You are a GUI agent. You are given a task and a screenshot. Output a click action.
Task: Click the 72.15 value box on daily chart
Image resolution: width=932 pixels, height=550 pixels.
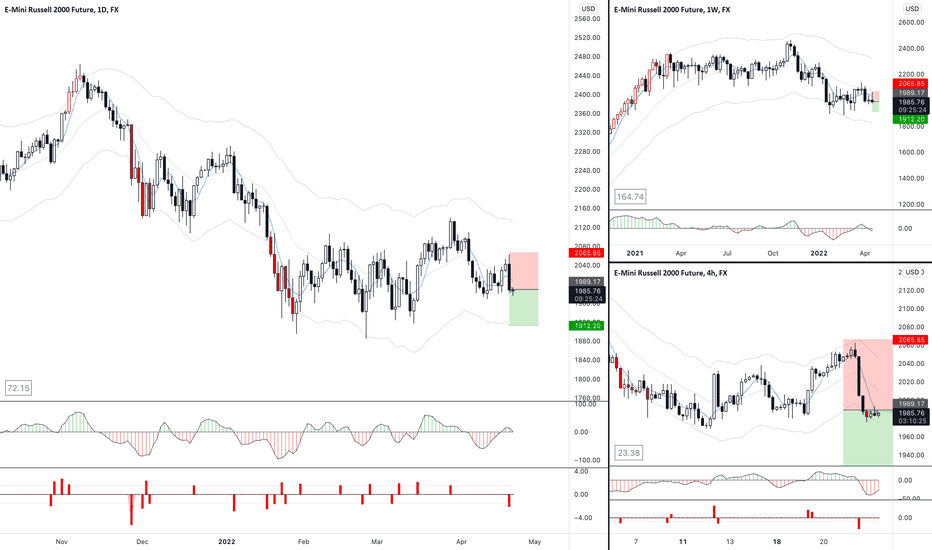[18, 388]
